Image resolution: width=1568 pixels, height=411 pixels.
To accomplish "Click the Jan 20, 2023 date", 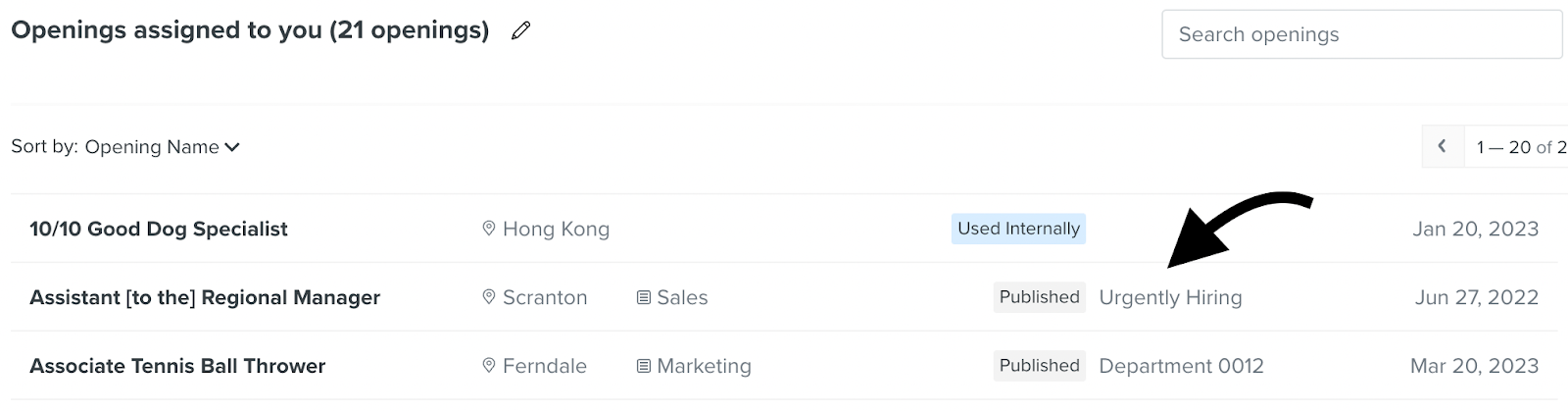I will point(1476,229).
